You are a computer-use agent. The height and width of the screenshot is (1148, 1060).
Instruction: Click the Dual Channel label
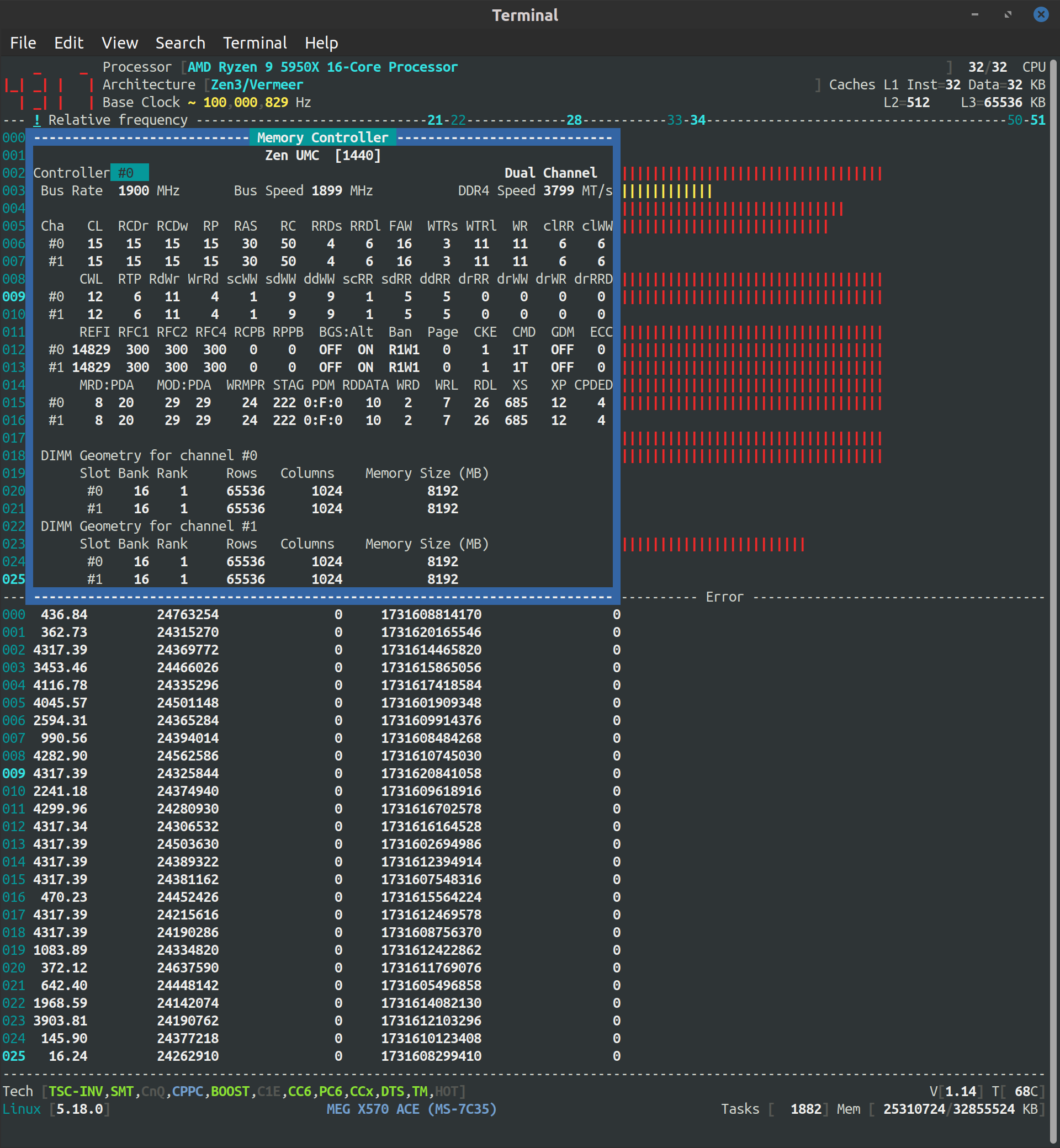(550, 173)
